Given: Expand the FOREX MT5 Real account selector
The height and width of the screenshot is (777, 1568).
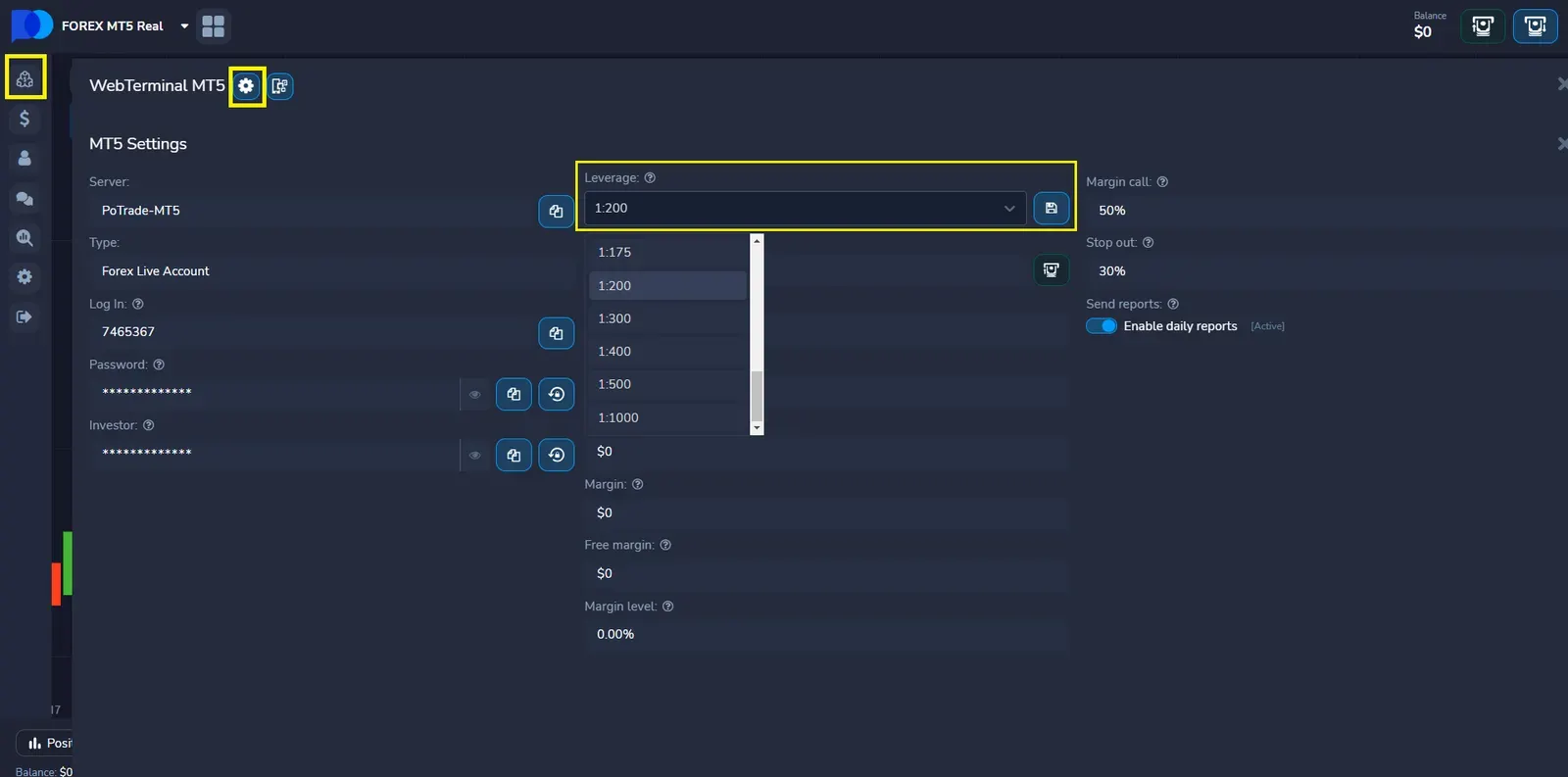Looking at the screenshot, I should [x=184, y=26].
